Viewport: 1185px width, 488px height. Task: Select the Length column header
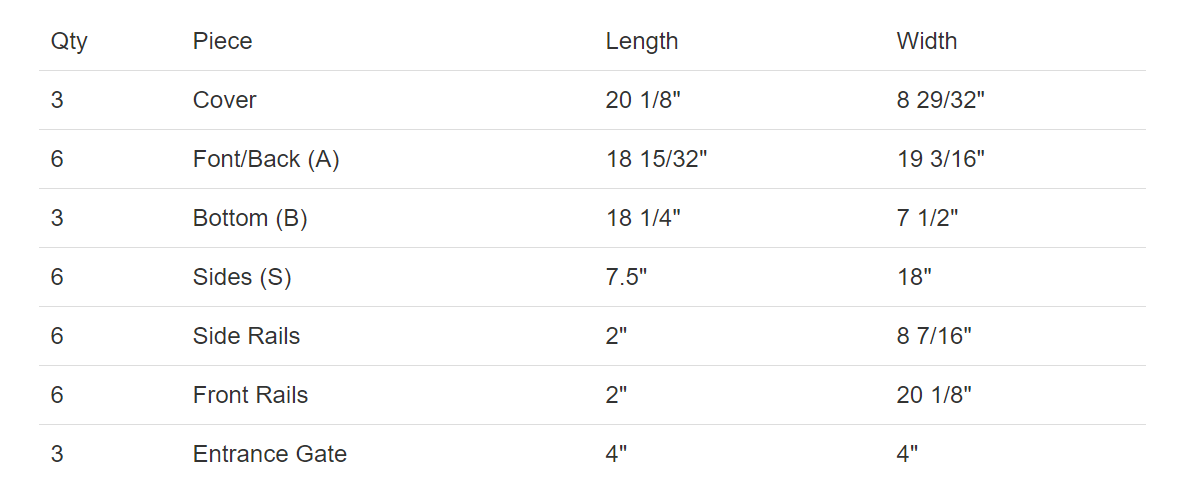pos(642,41)
